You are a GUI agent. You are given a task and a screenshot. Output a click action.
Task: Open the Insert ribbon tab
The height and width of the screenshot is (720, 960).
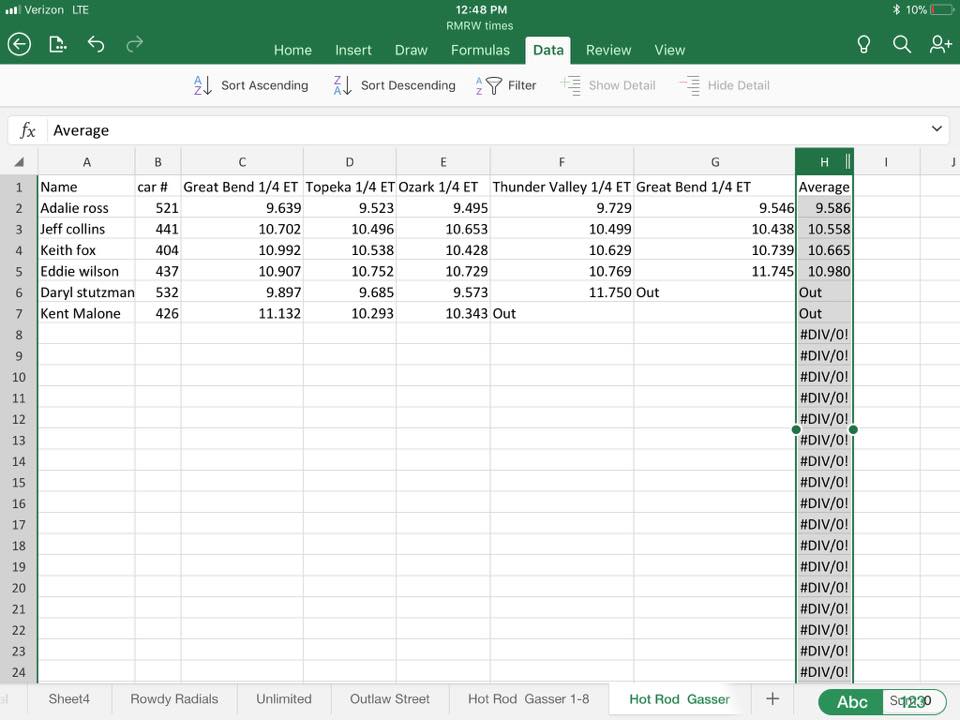353,50
